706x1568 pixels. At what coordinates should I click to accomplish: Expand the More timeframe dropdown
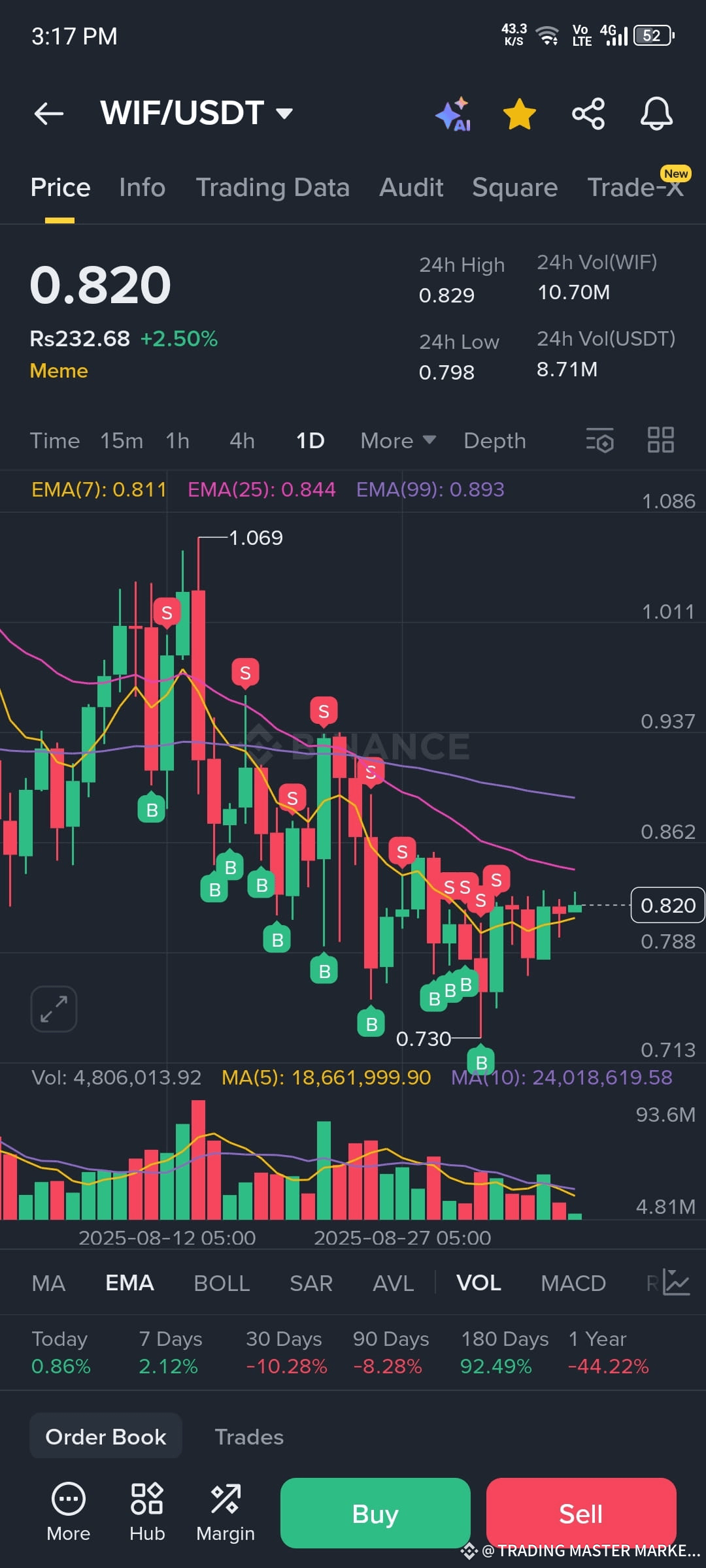pos(398,440)
